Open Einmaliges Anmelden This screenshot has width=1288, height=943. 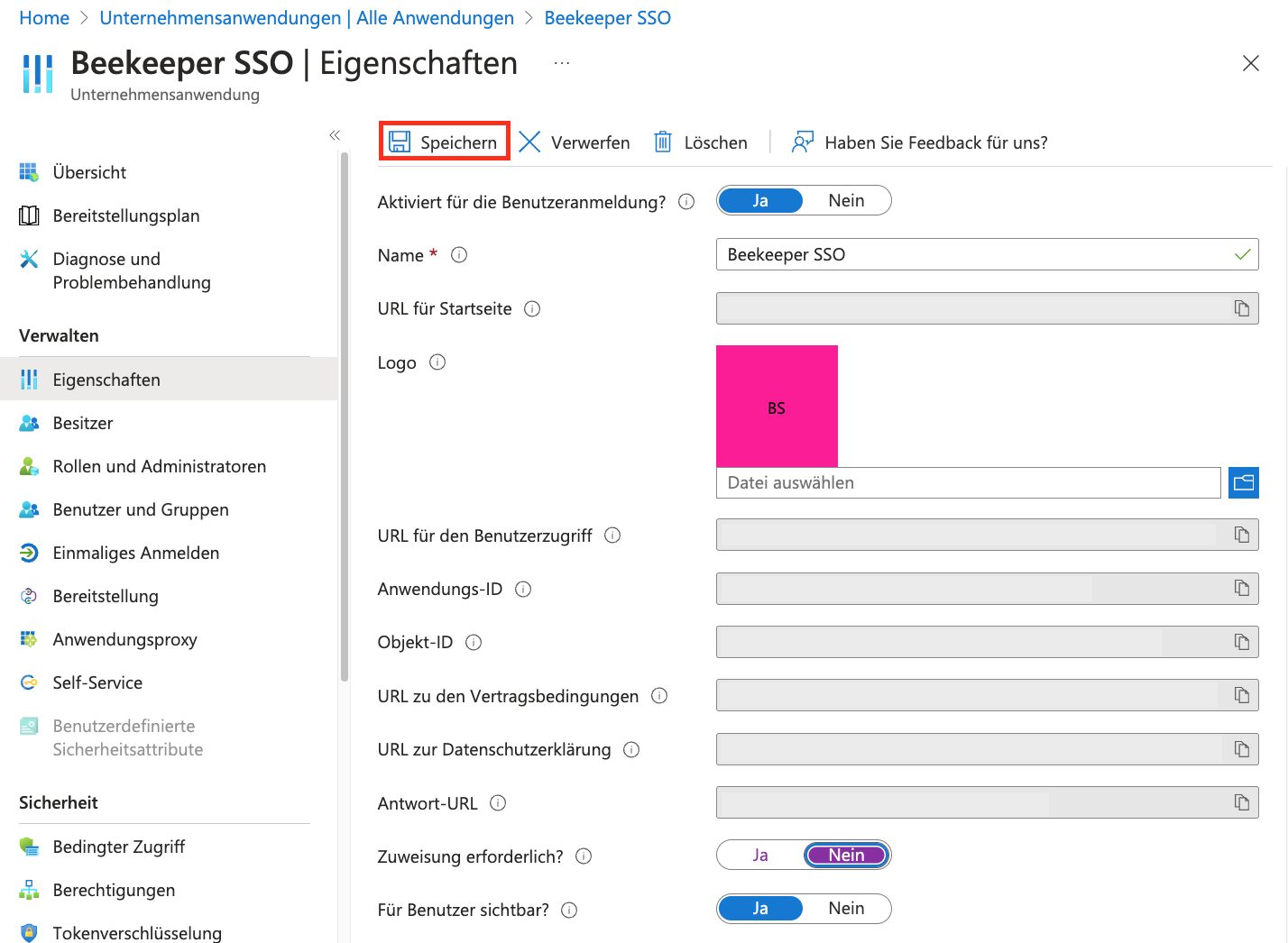tap(169, 553)
